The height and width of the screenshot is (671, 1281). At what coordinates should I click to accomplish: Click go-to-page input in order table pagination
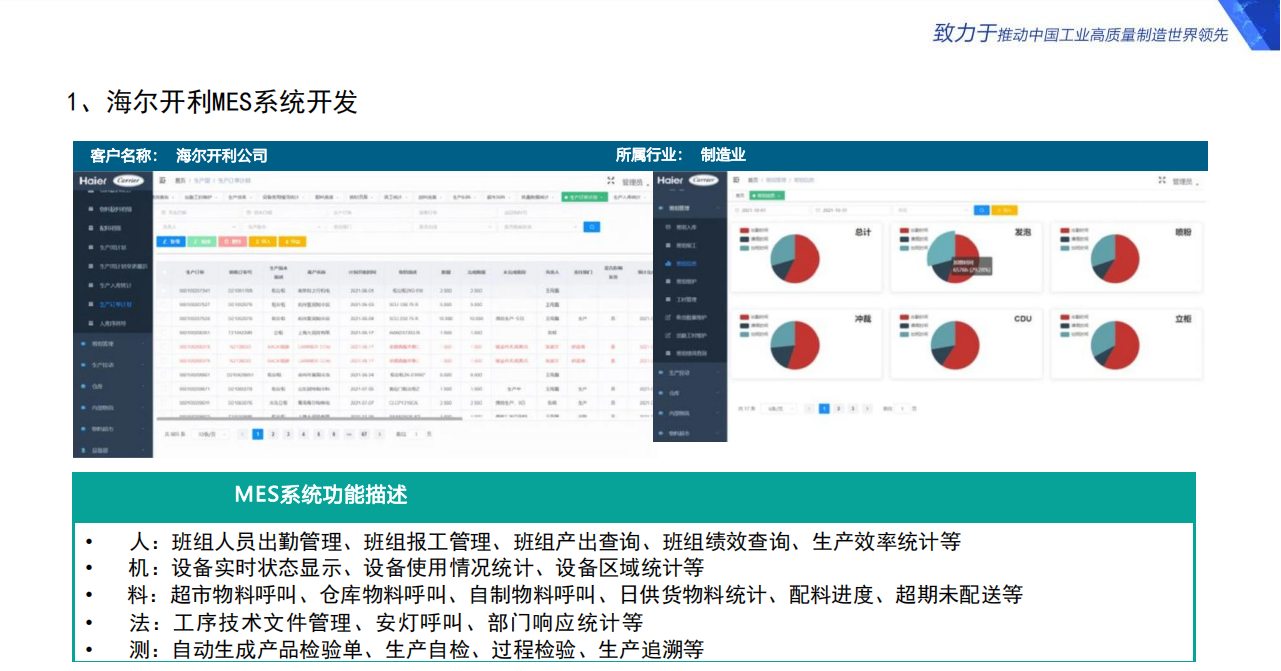[416, 434]
